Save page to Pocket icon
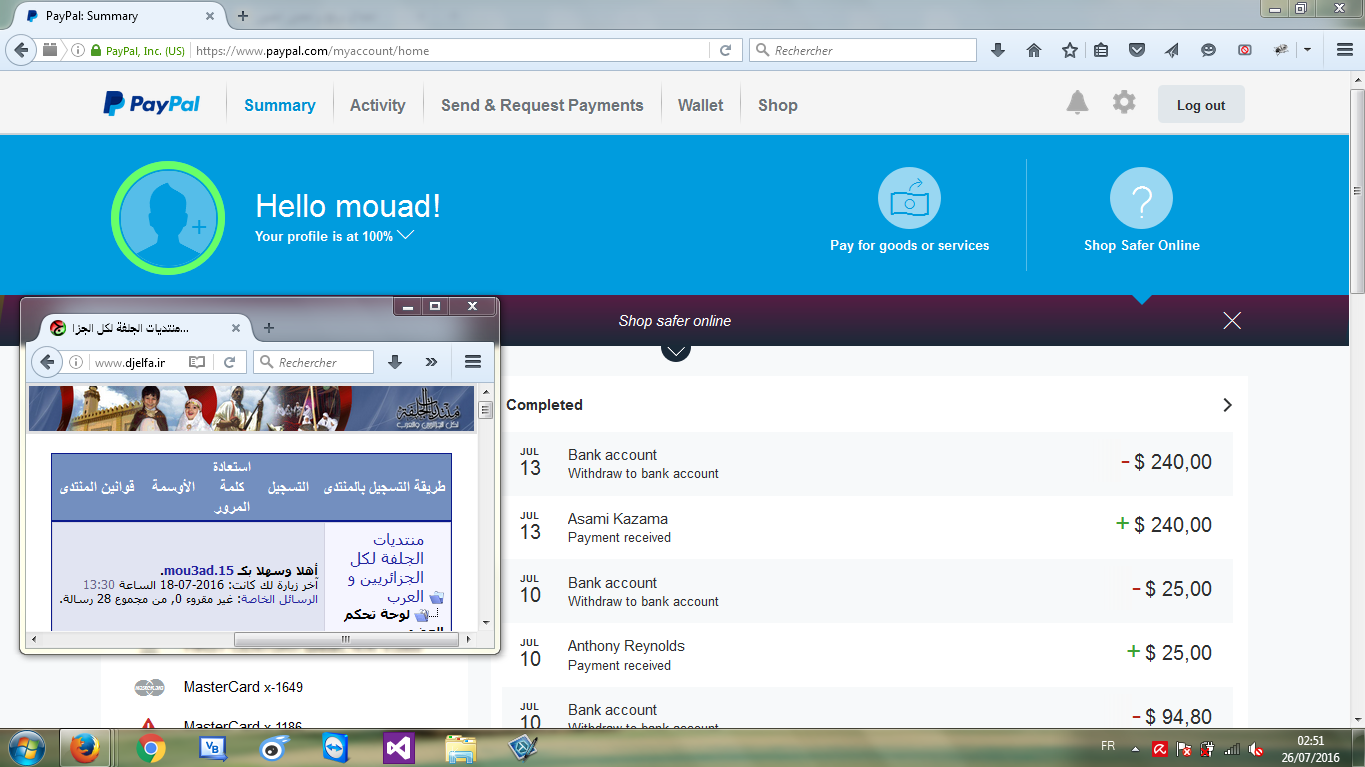Viewport: 1365px width, 767px height. click(x=1137, y=50)
